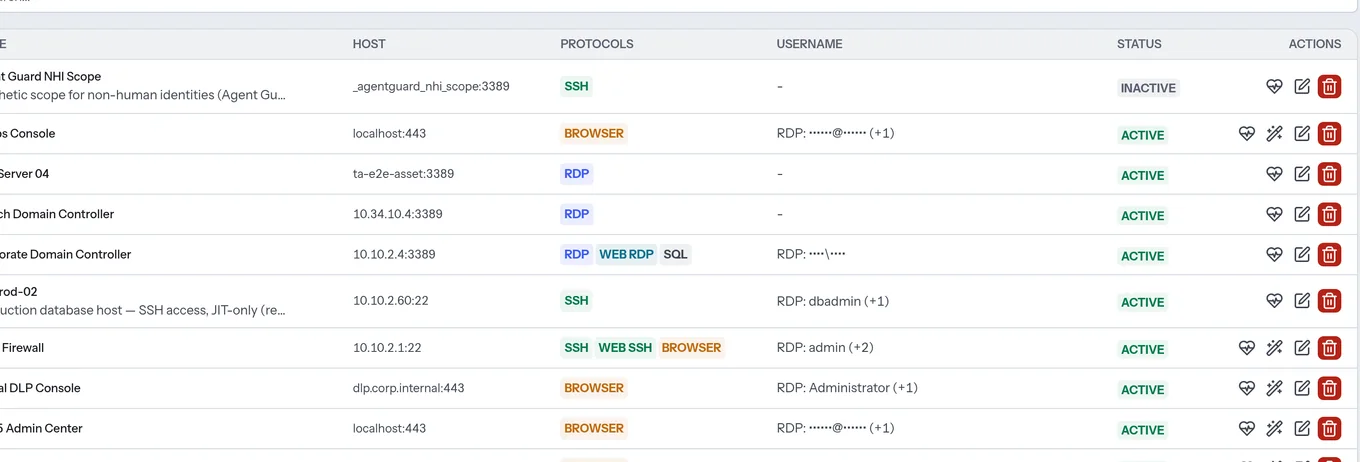Delete the 10.34.10.4:3389 Domain Controller entry

1329,214
